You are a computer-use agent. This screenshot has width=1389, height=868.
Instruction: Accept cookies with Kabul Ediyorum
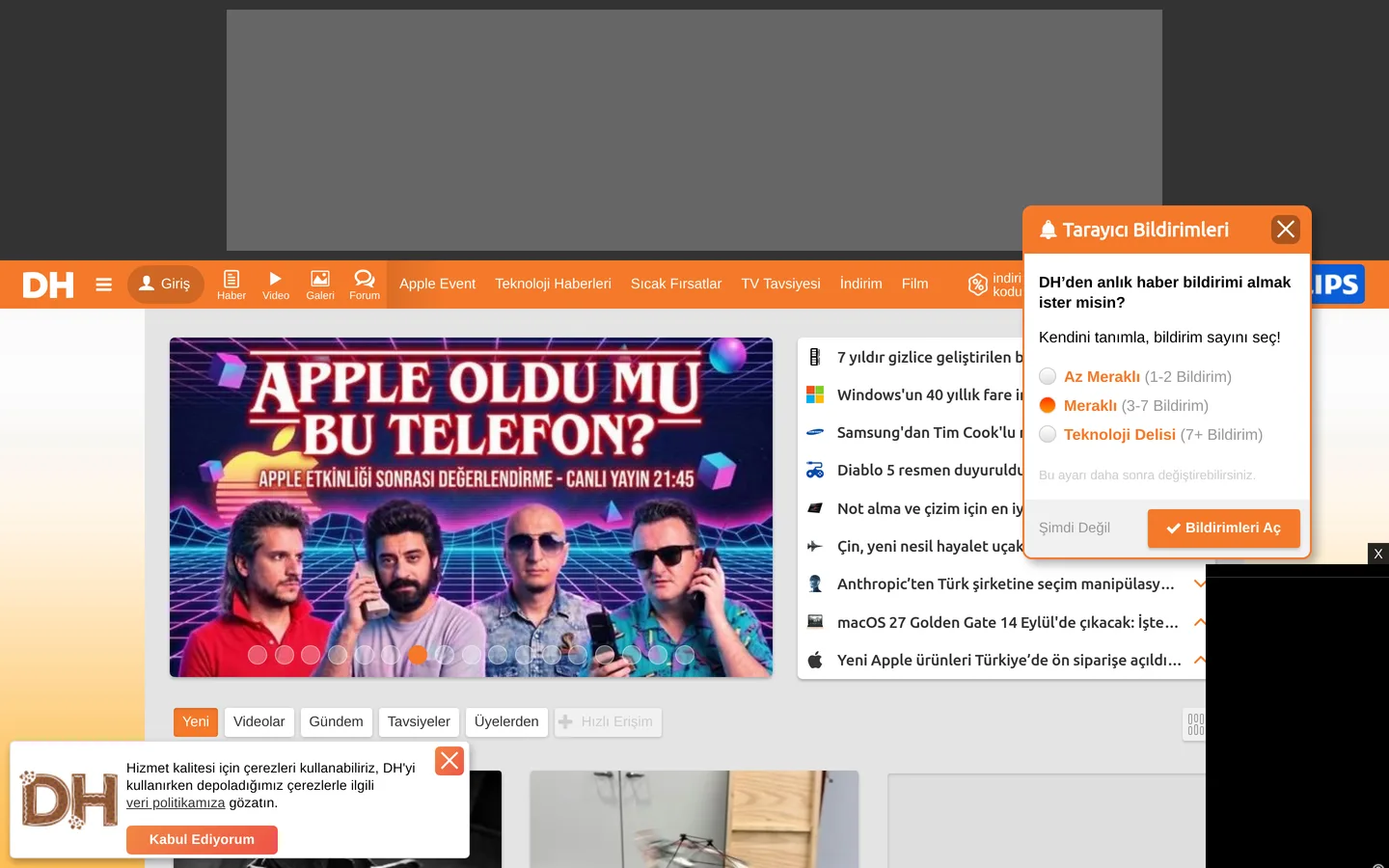click(202, 839)
